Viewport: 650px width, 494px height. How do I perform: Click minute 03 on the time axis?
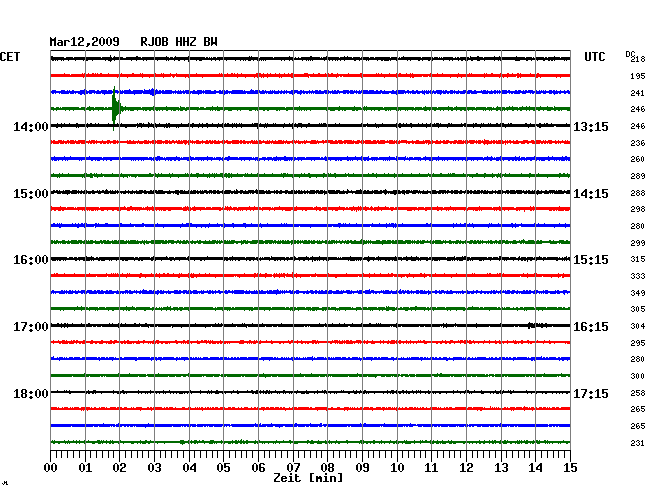coord(154,467)
